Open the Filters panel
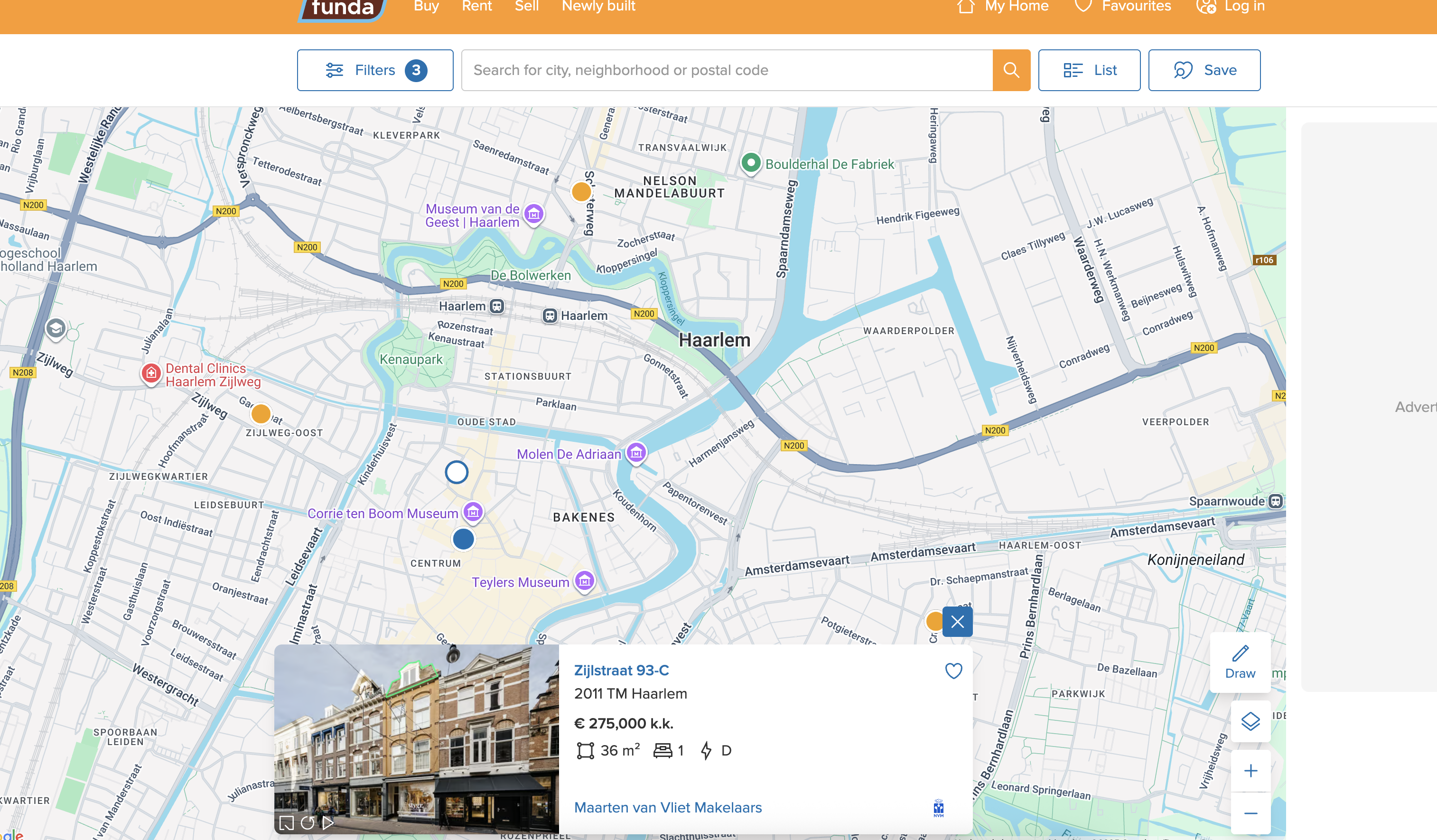The height and width of the screenshot is (840, 1437). coord(374,70)
